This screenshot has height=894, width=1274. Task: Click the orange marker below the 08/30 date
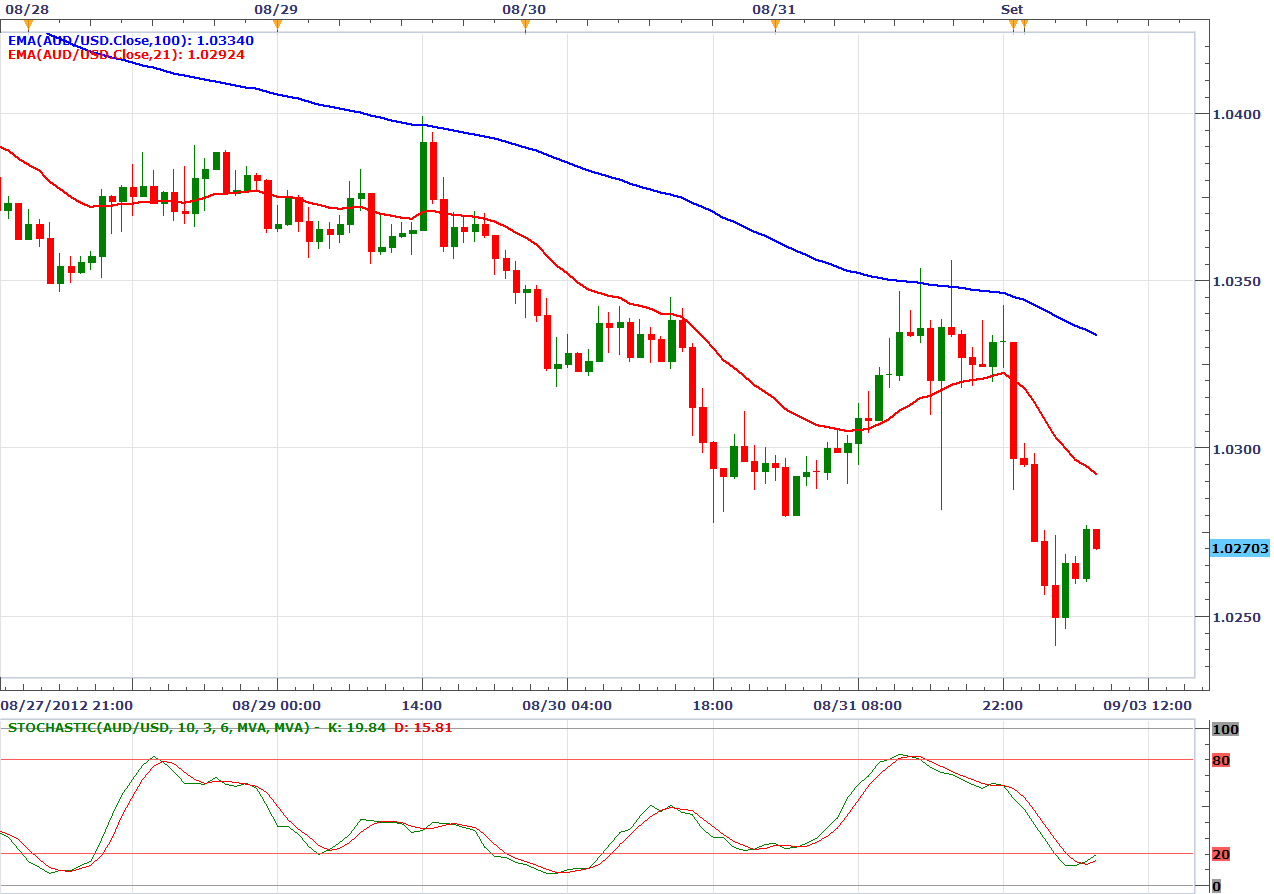tap(525, 25)
